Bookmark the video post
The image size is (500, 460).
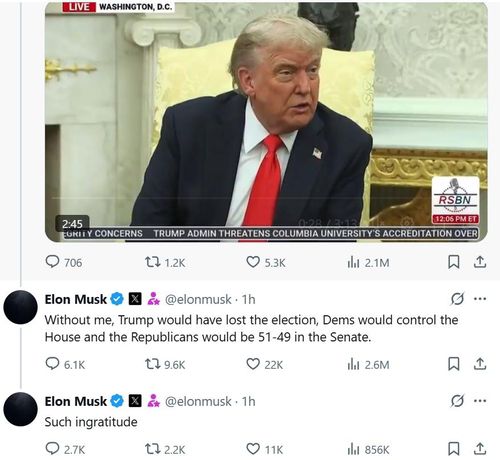click(453, 262)
